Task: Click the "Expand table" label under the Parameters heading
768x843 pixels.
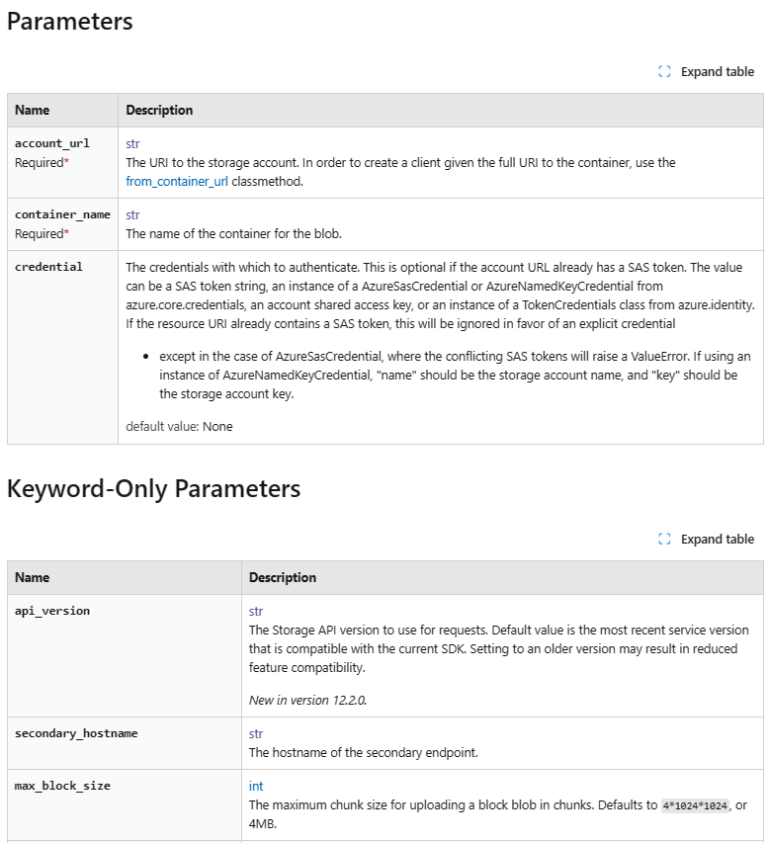Action: (x=717, y=72)
